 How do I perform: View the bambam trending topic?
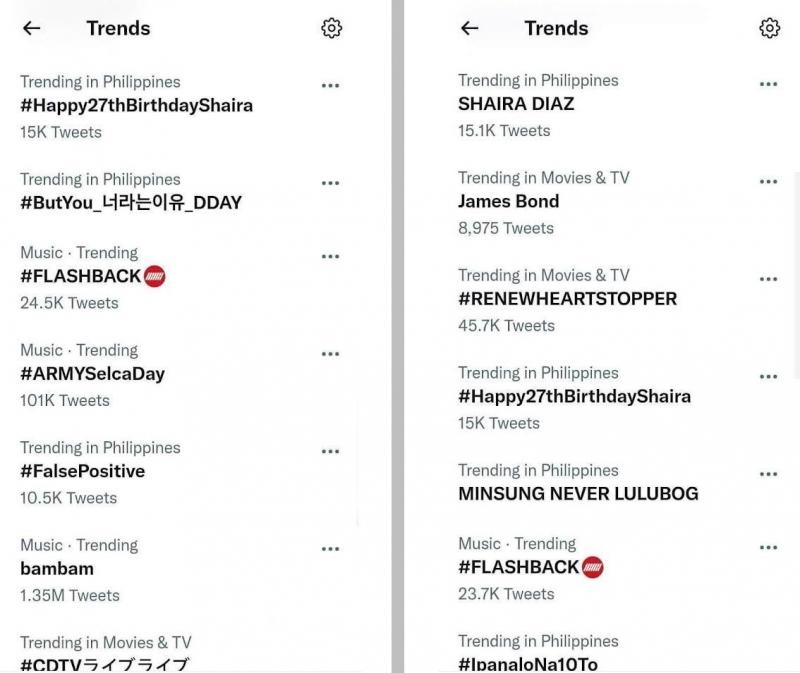tap(57, 569)
